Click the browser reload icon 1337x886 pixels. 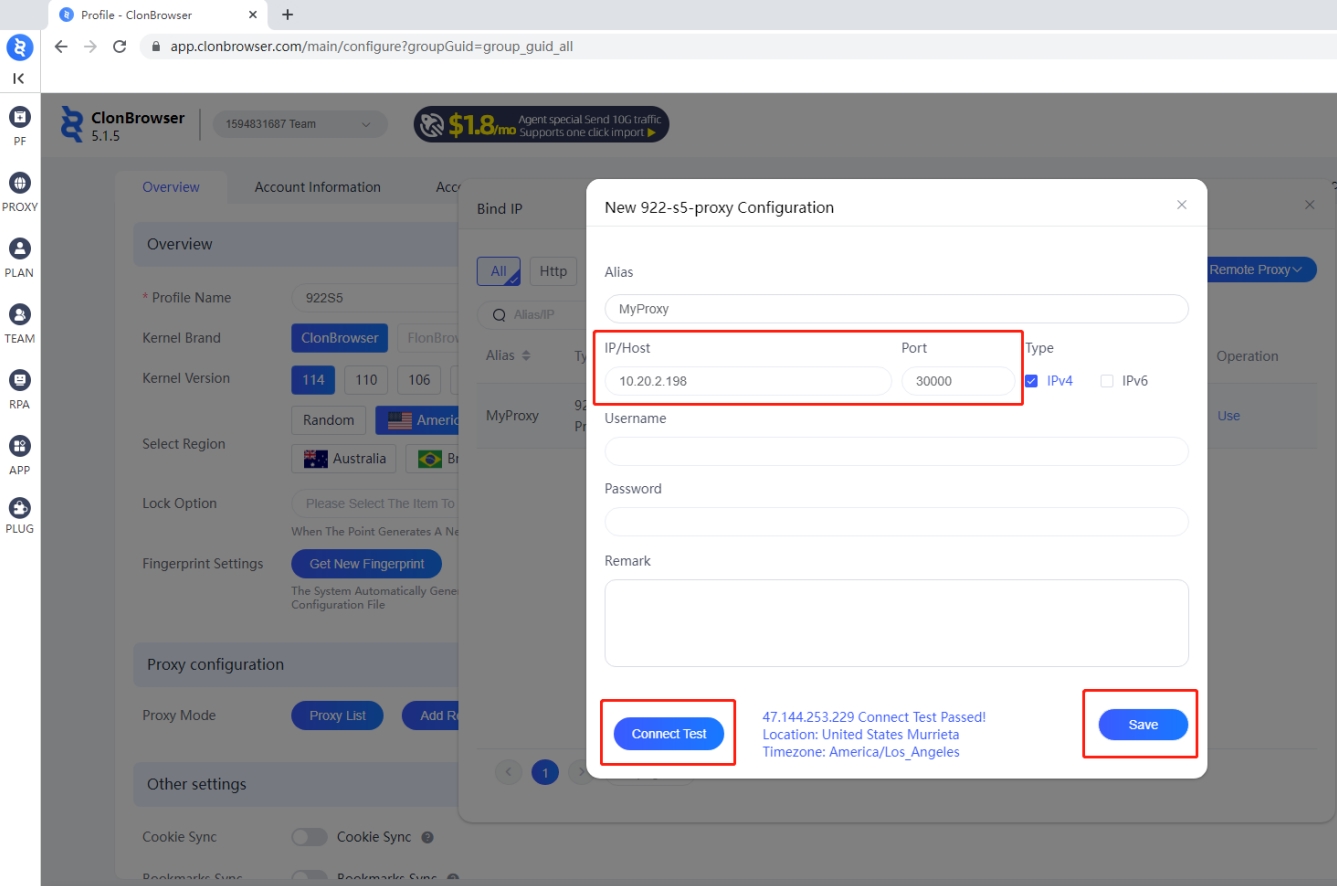119,46
